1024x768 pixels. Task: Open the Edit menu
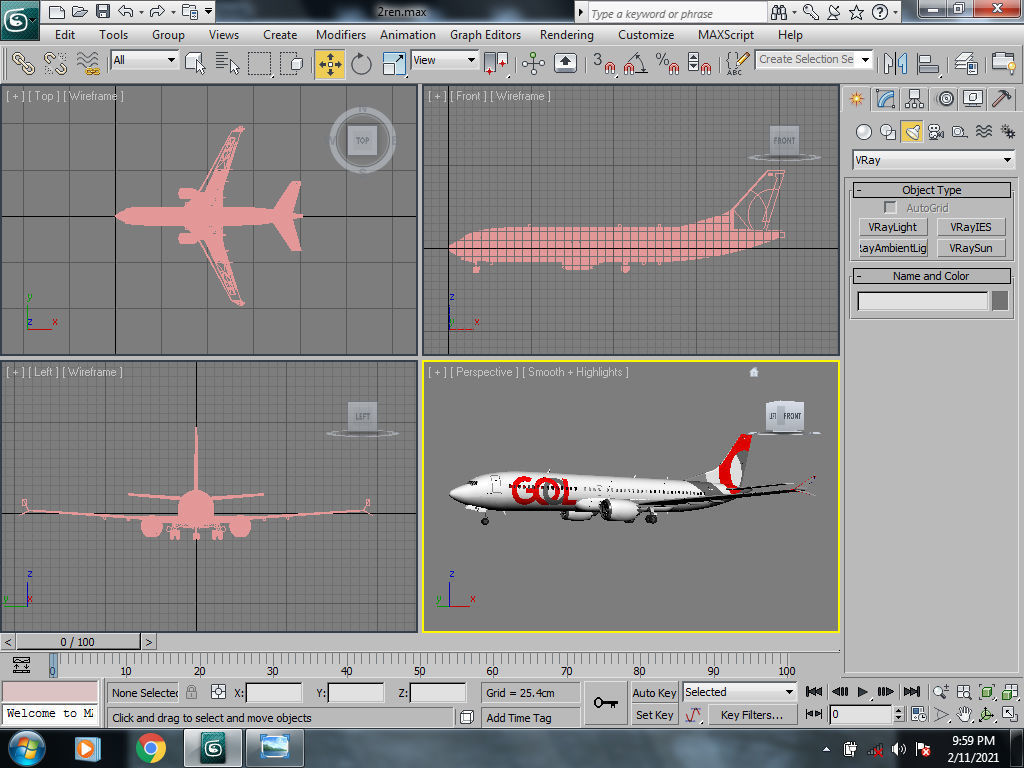pyautogui.click(x=65, y=35)
